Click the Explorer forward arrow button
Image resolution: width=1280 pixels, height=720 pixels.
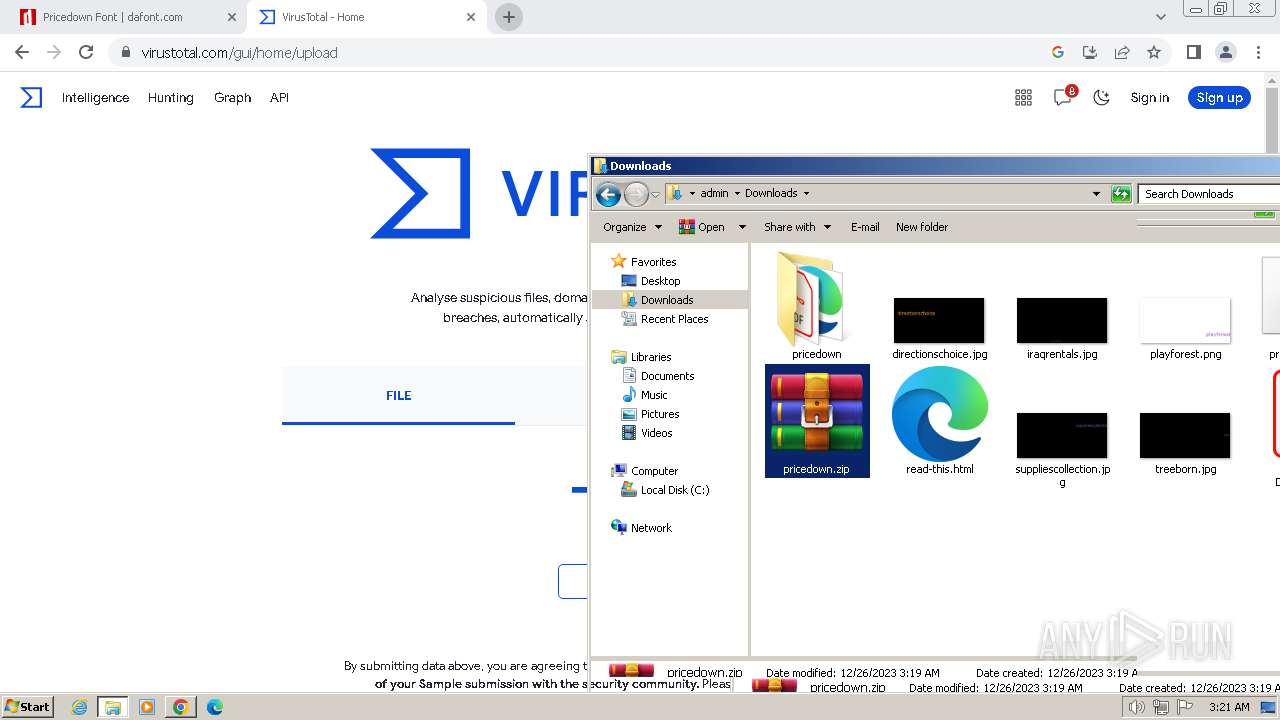pos(636,194)
